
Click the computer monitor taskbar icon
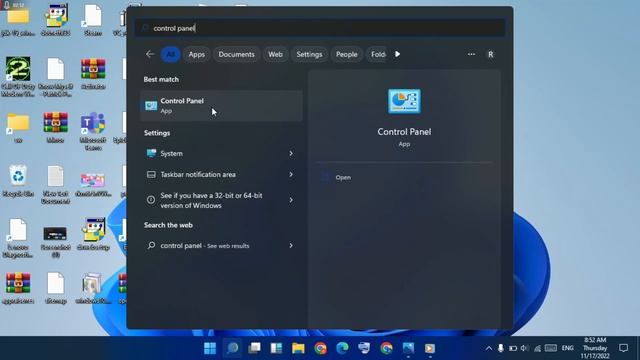(x=364, y=348)
